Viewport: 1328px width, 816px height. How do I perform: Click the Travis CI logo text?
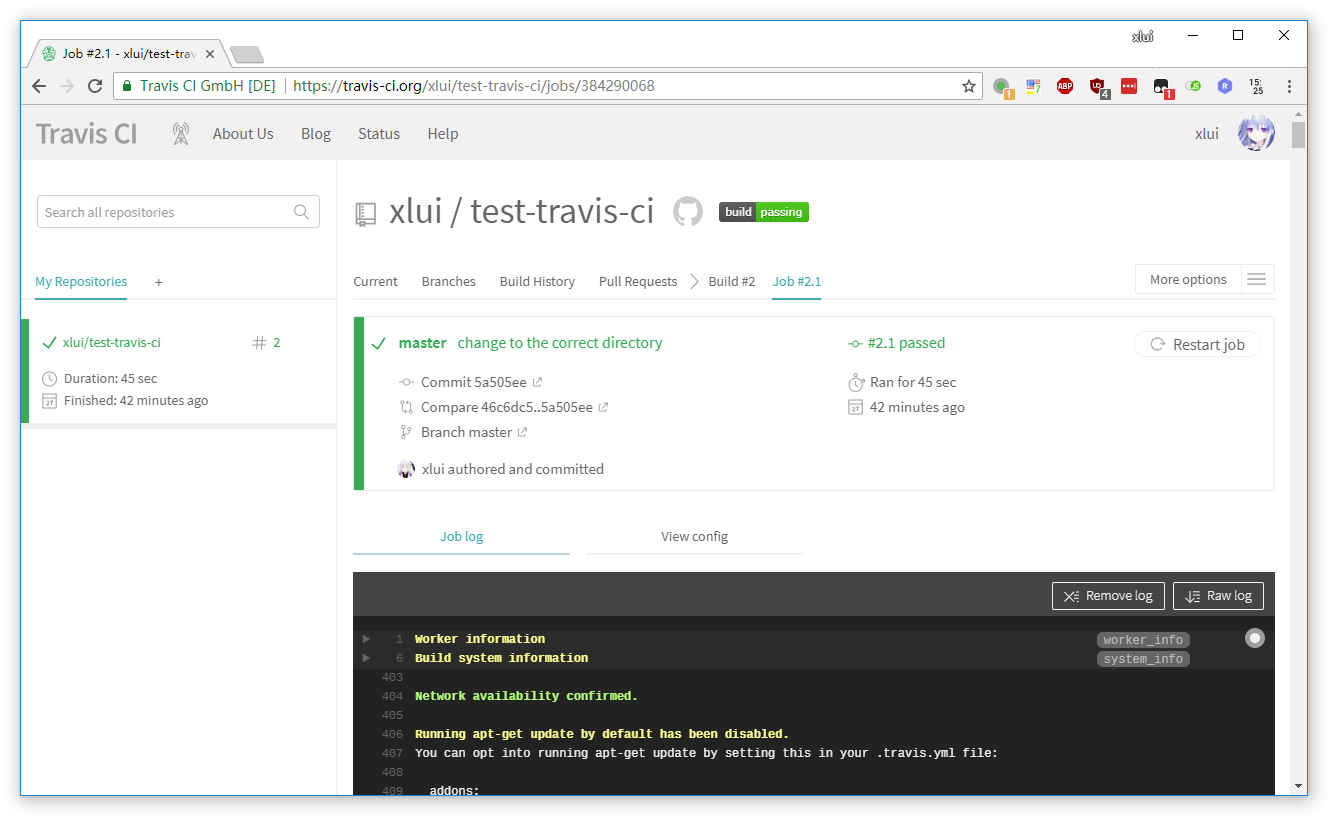coord(86,134)
